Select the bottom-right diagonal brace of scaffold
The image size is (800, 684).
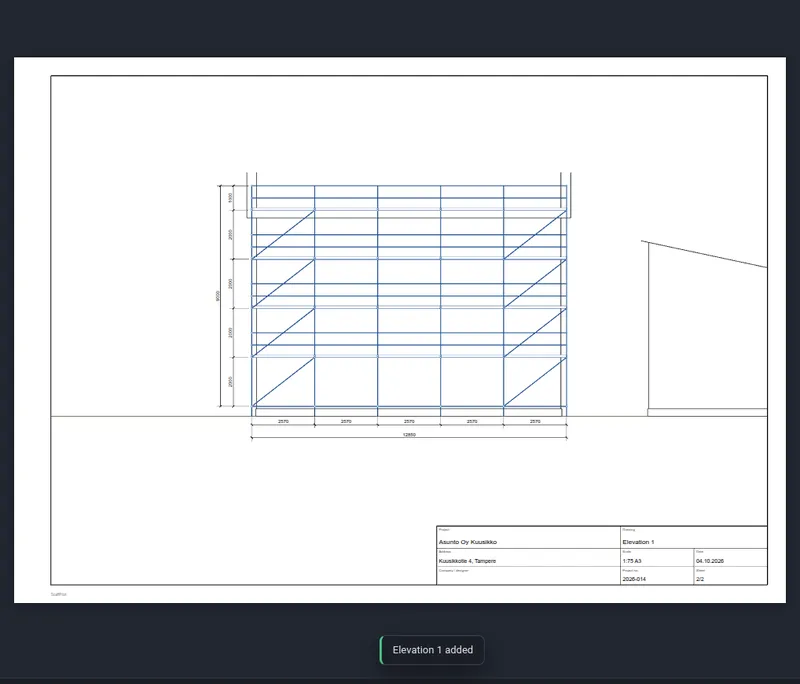pos(535,382)
